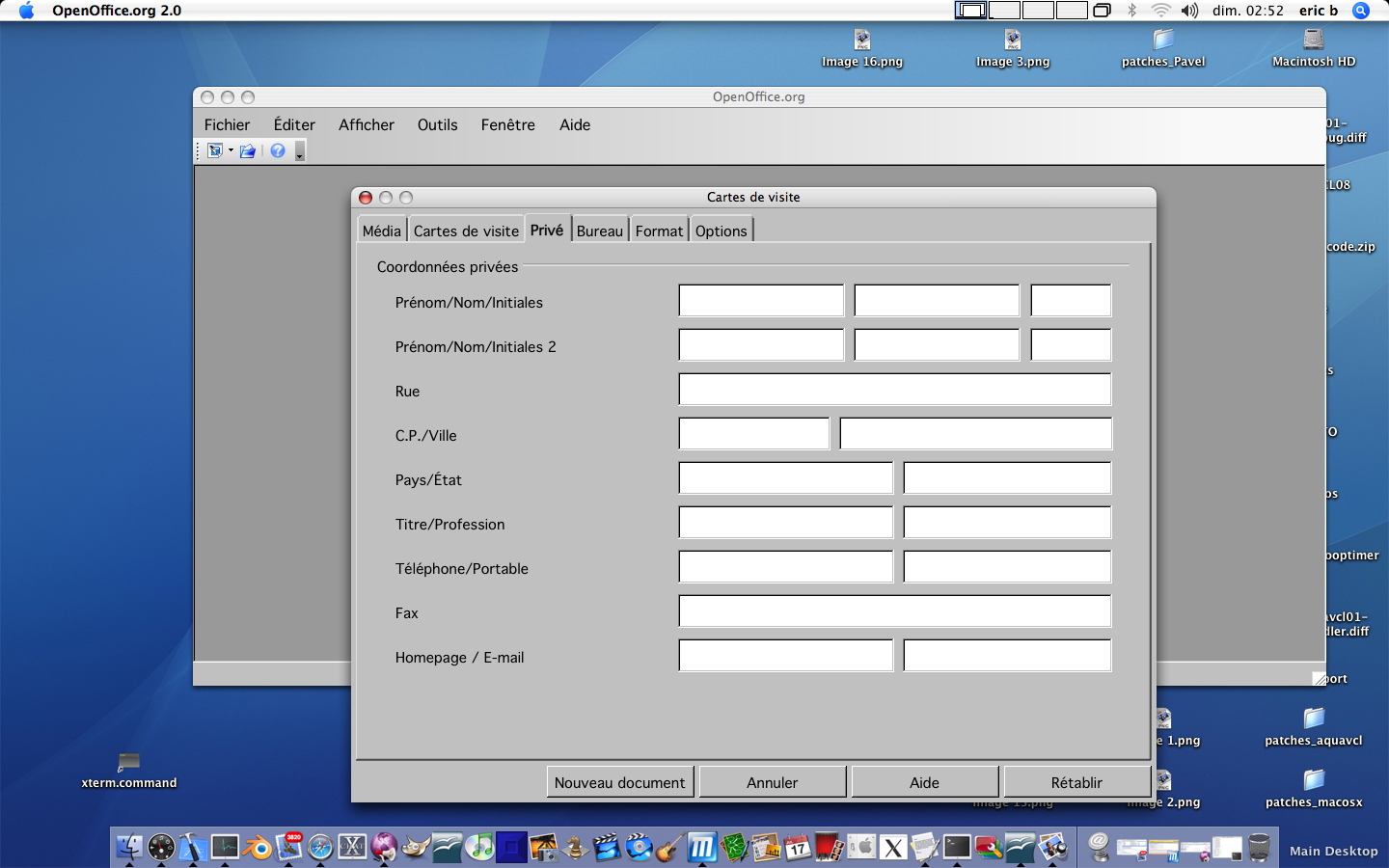The height and width of the screenshot is (868, 1389).
Task: Click the Portable mobile input field
Action: pyautogui.click(x=1007, y=567)
